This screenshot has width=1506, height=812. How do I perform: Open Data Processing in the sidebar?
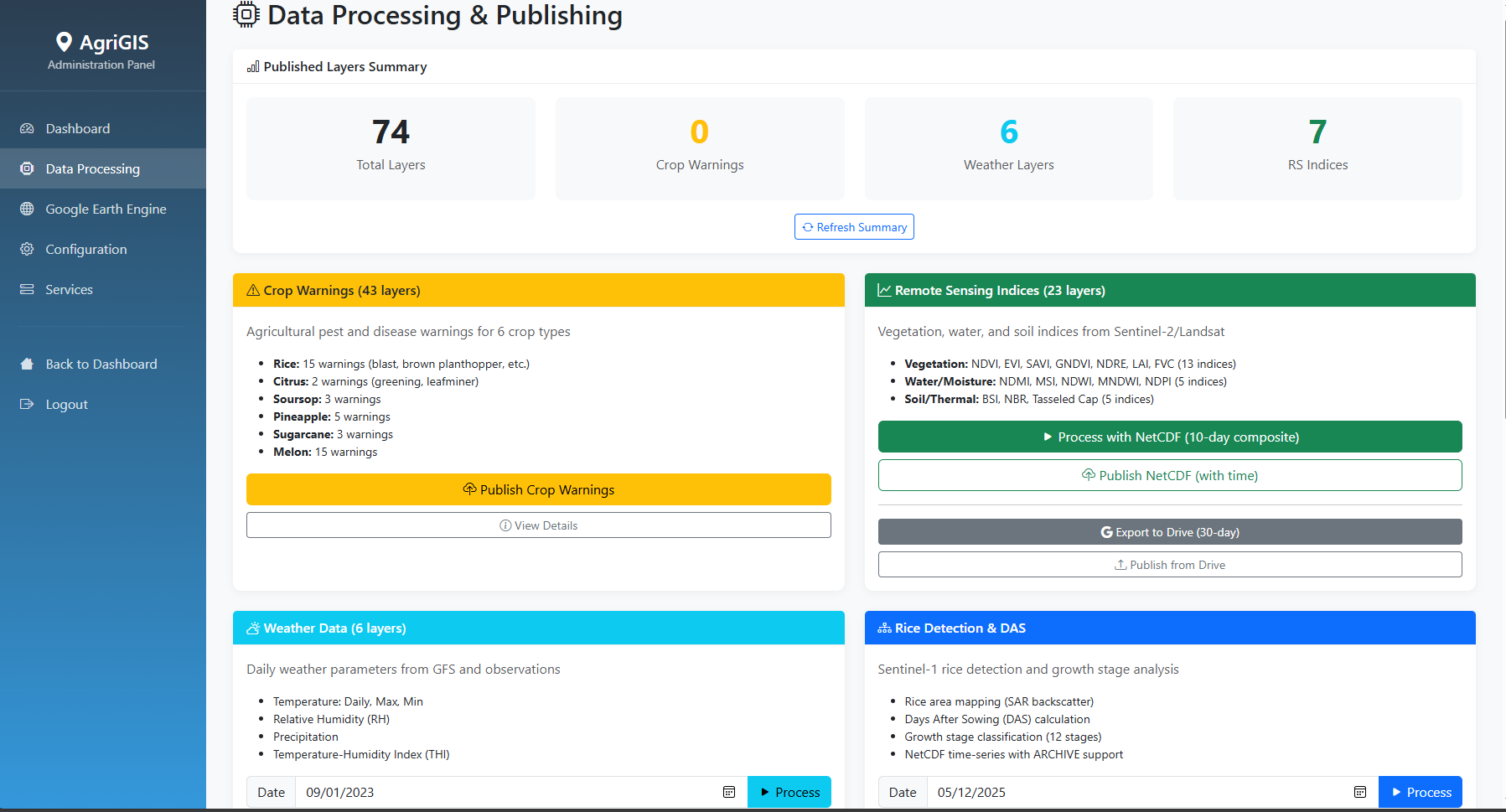(x=92, y=168)
